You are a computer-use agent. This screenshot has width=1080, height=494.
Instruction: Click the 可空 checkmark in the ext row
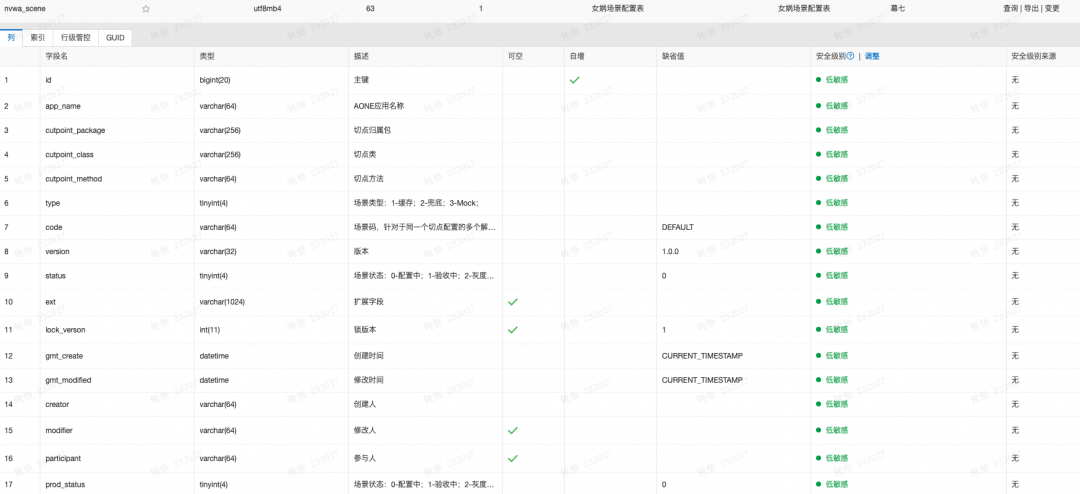(x=512, y=302)
